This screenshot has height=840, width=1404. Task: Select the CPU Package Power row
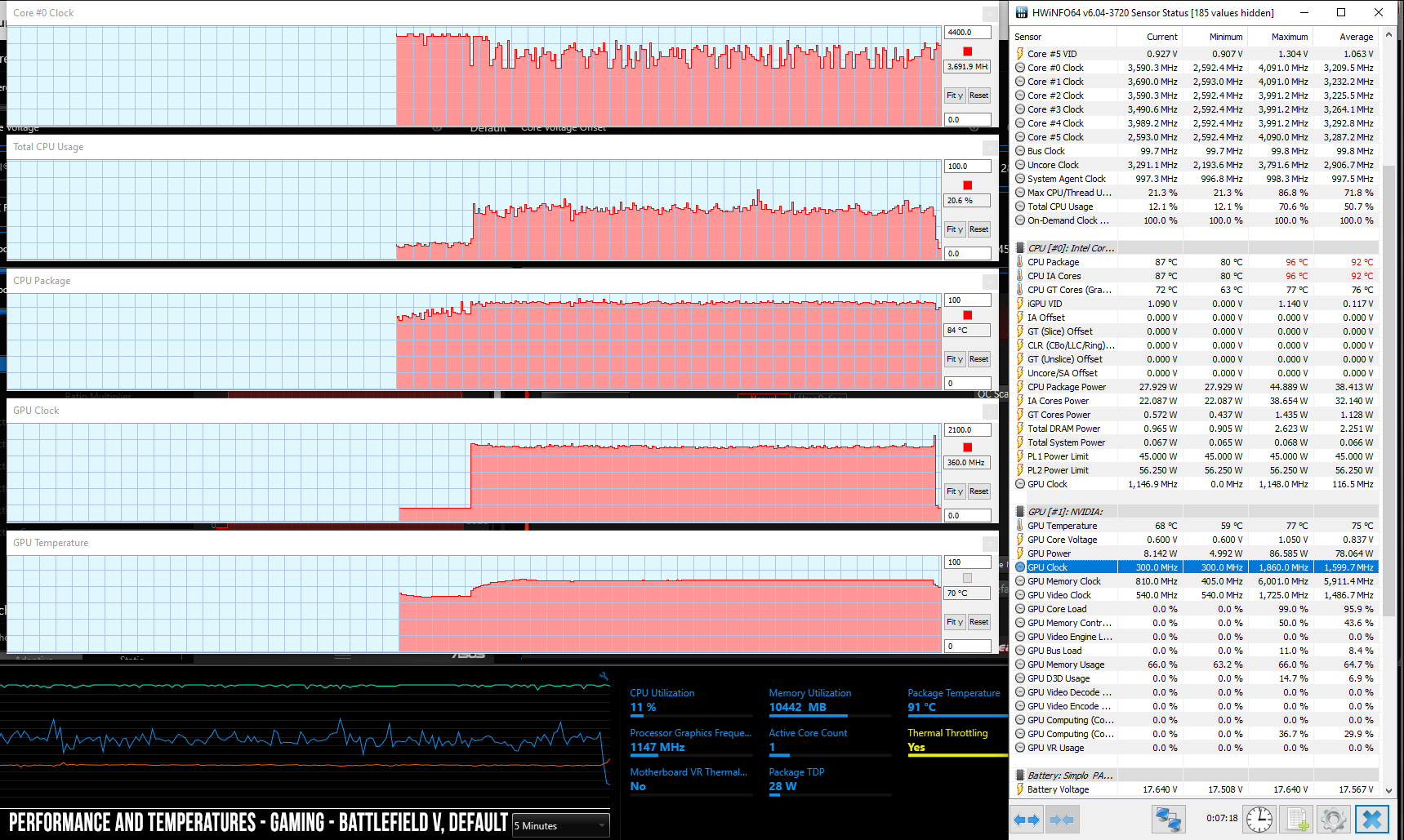(1196, 387)
